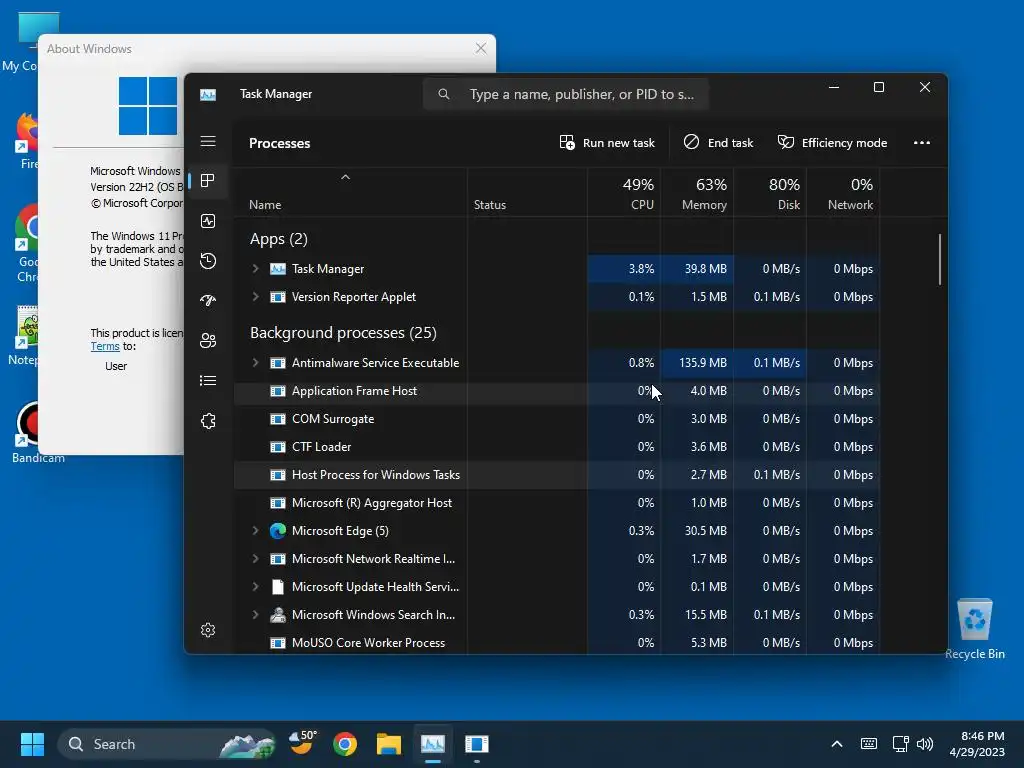Open clock showing 8:46 PM
Viewport: 1024px width, 768px height.
tap(977, 744)
